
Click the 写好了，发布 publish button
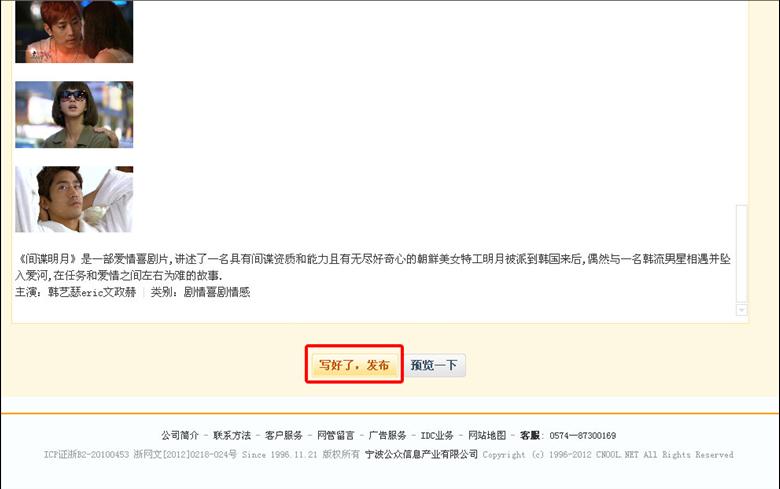[354, 365]
